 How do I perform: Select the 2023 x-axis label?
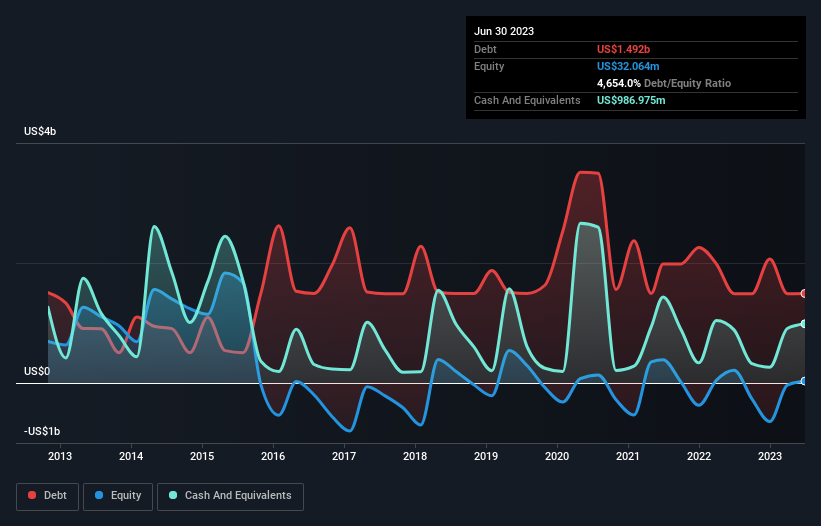tap(770, 456)
